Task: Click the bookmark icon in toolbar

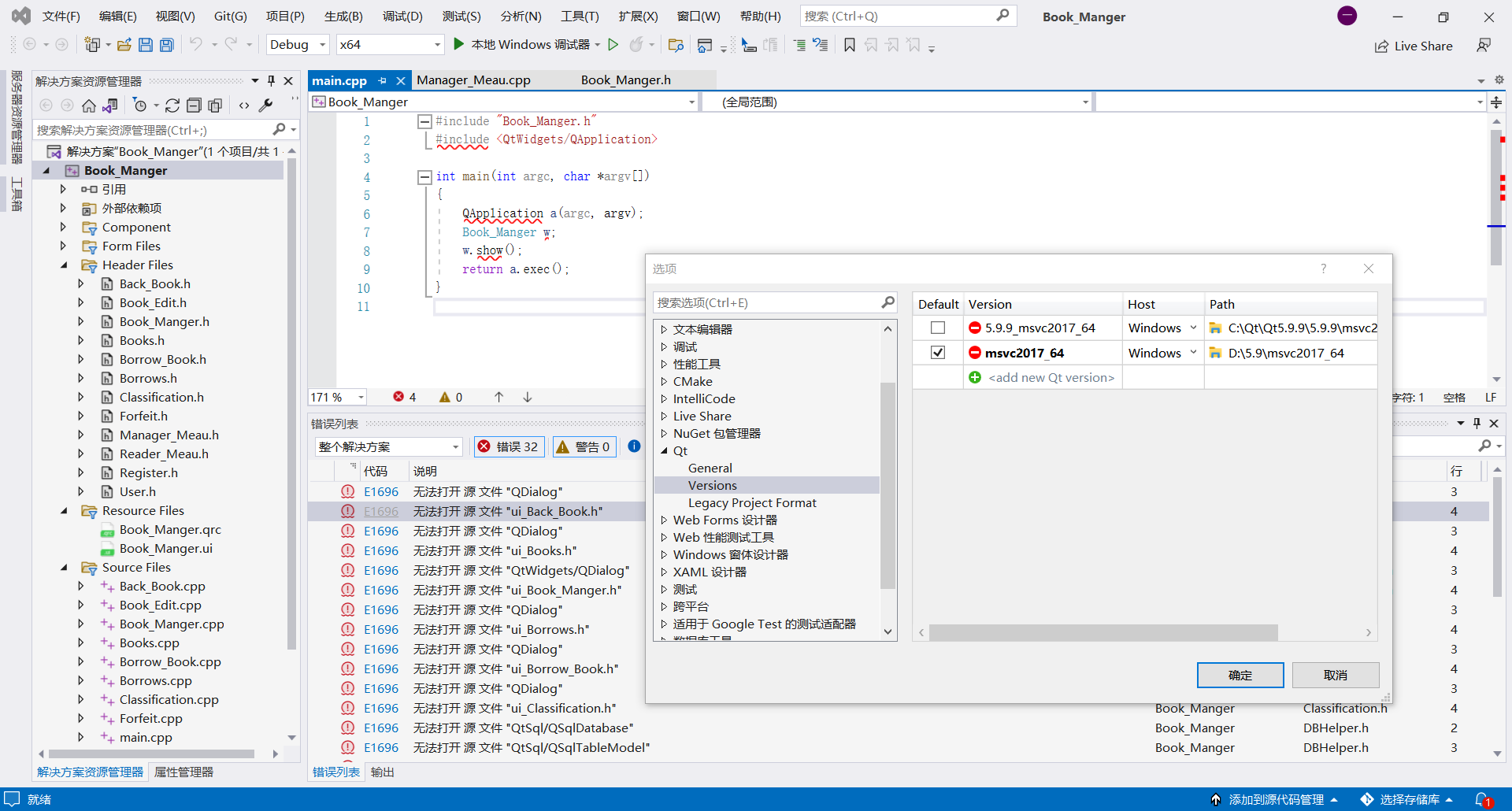Action: (849, 45)
